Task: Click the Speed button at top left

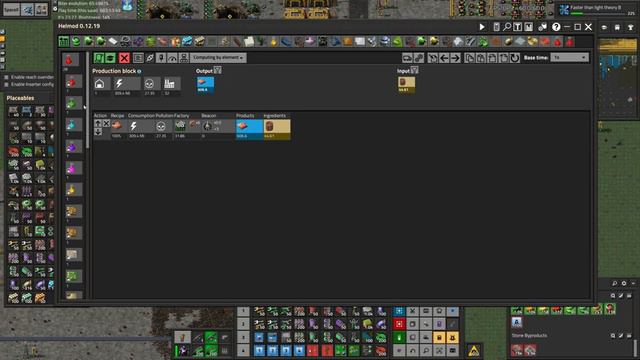Action: pyautogui.click(x=11, y=9)
